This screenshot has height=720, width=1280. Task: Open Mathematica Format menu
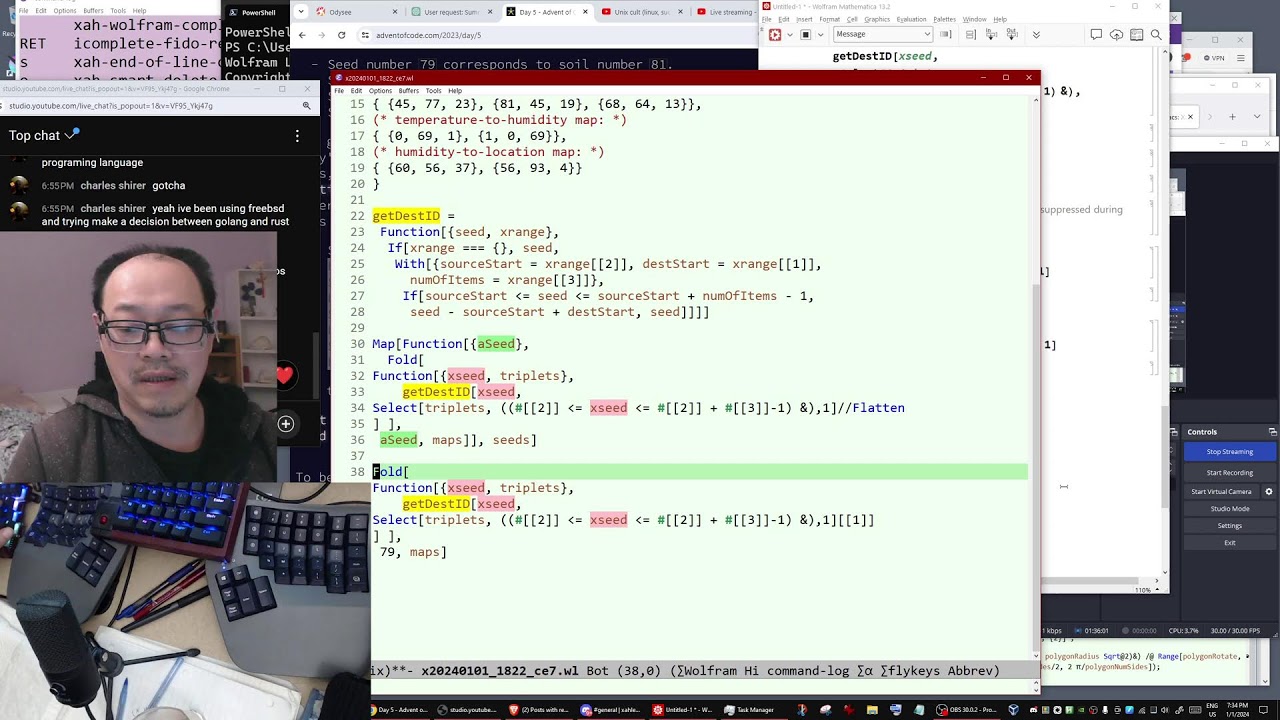[x=830, y=19]
